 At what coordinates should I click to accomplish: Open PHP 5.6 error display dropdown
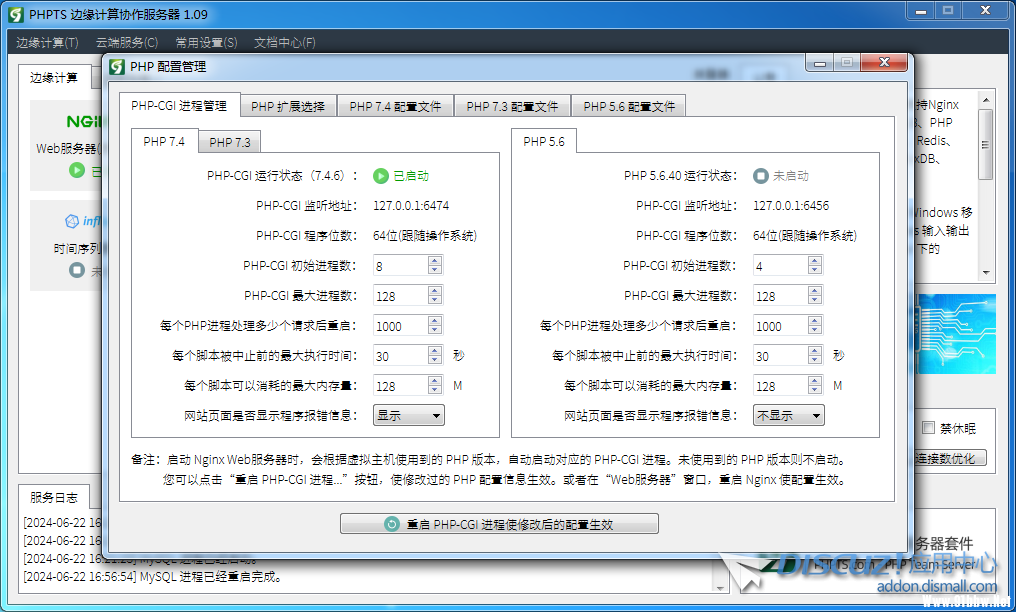pos(789,416)
